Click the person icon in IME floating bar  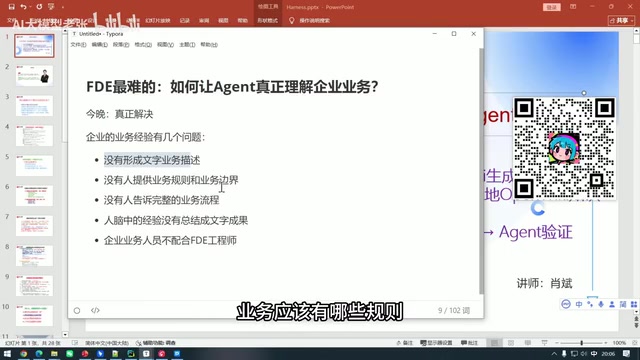pos(612,304)
